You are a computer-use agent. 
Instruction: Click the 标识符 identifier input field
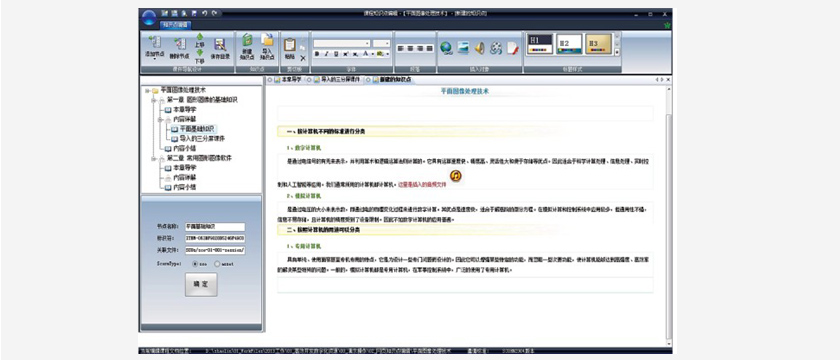coord(215,239)
